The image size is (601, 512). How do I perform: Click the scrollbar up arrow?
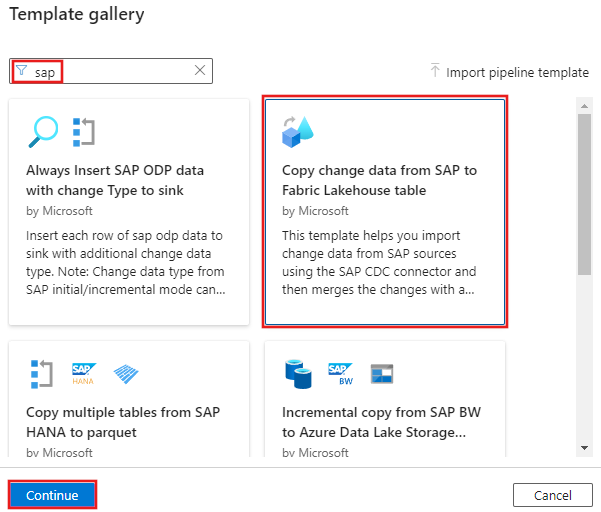pyautogui.click(x=584, y=106)
